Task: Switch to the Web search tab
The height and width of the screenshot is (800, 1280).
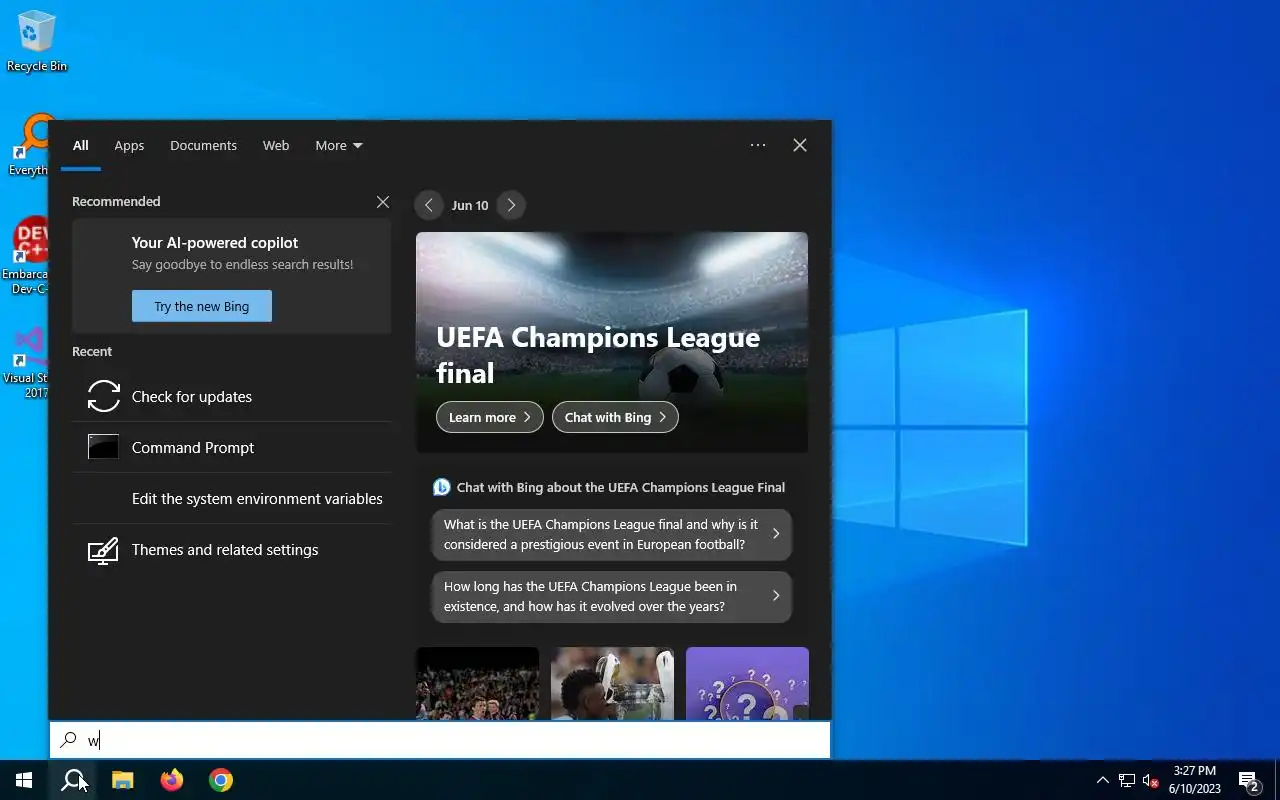Action: click(x=276, y=145)
